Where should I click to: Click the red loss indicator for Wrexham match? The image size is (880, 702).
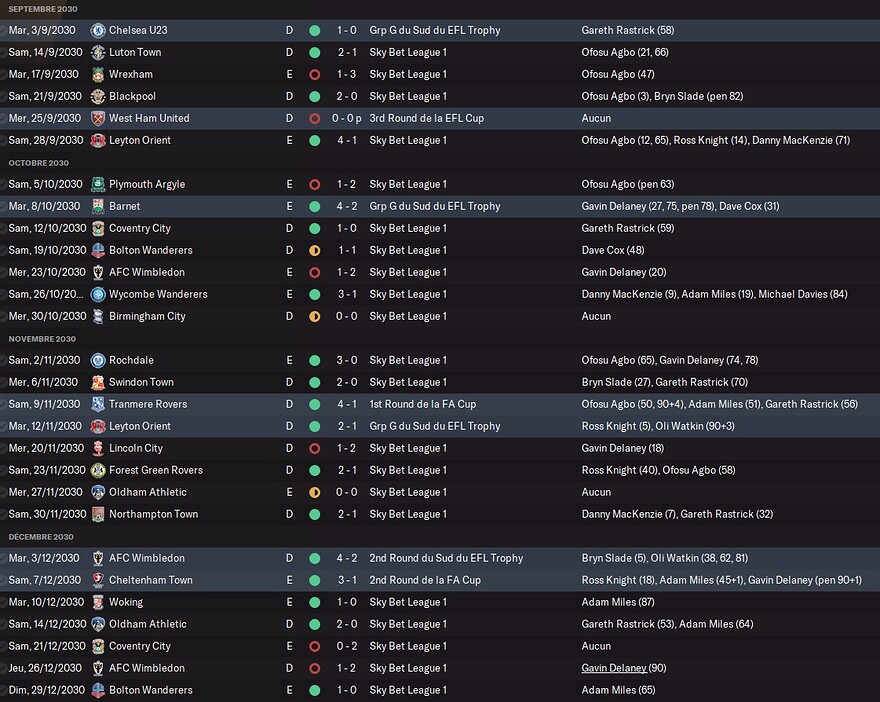click(315, 74)
